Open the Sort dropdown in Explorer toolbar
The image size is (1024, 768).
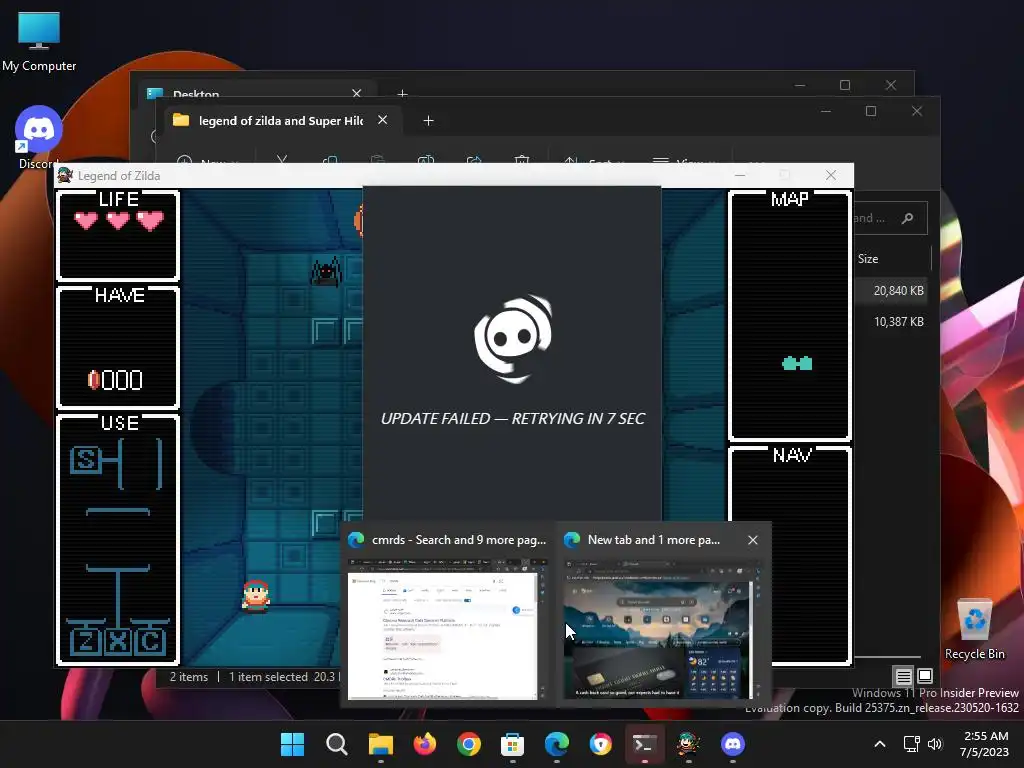point(596,160)
